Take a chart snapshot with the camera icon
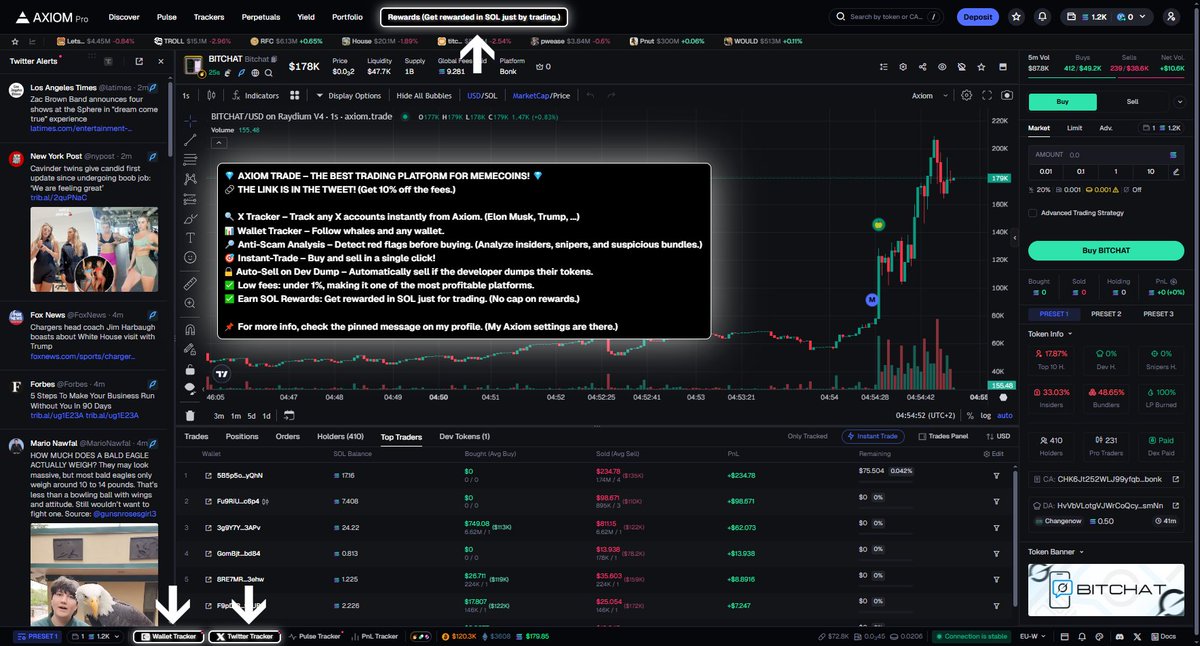The width and height of the screenshot is (1200, 646). click(x=1006, y=95)
